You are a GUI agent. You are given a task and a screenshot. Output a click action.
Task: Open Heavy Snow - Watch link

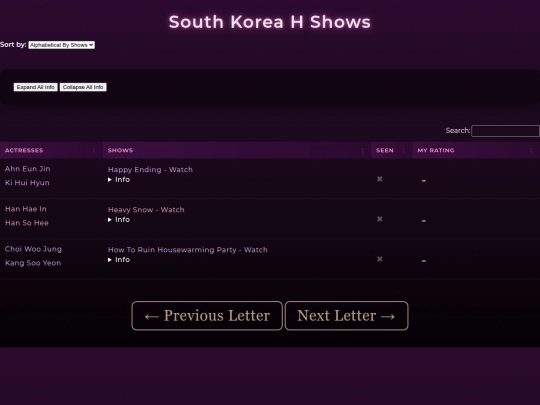click(x=146, y=210)
